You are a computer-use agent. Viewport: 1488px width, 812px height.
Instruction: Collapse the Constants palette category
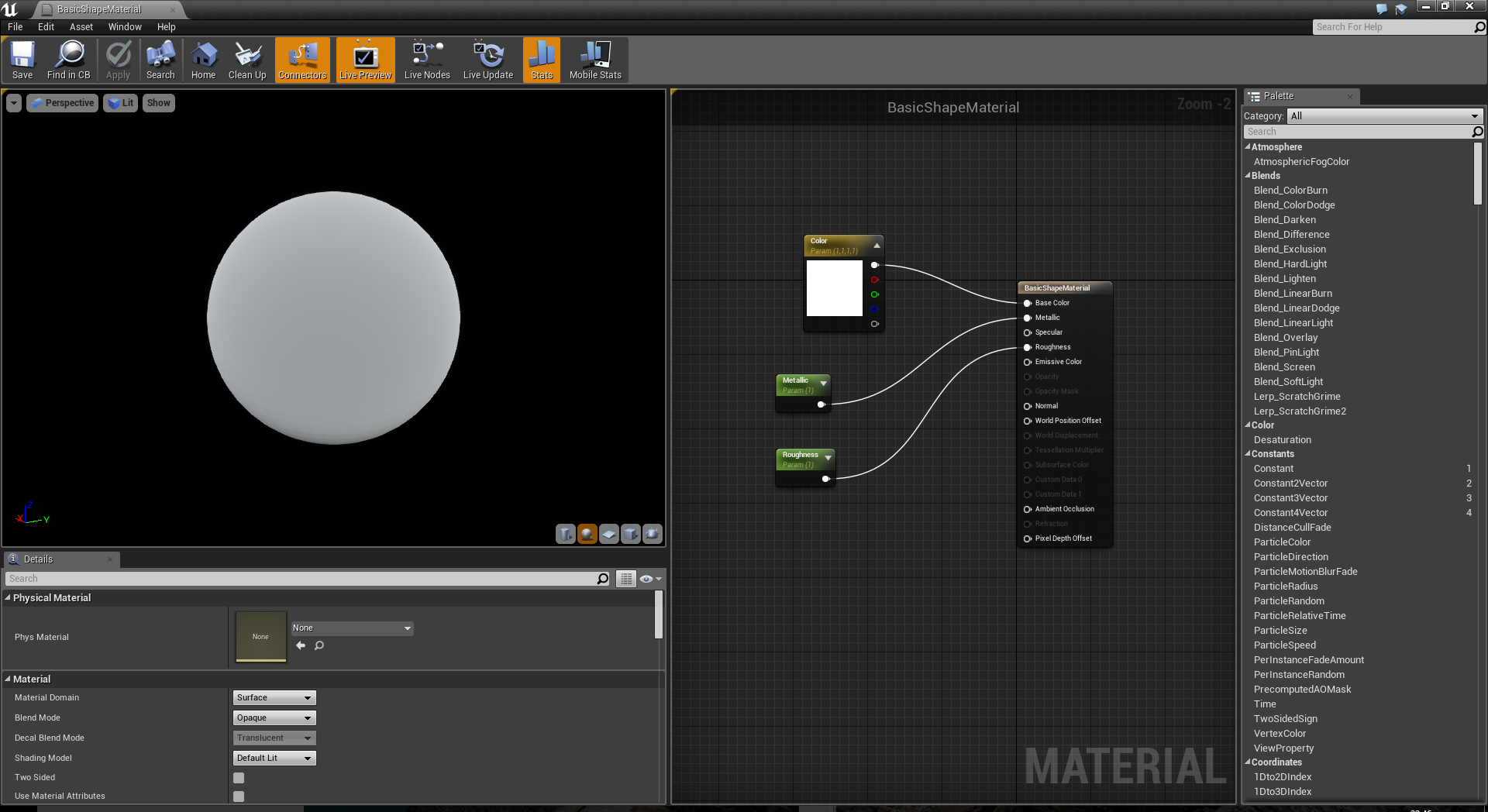pyautogui.click(x=1248, y=454)
